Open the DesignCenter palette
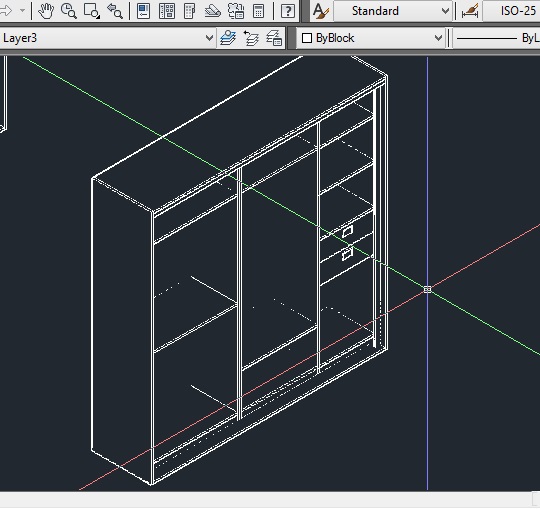 (x=167, y=11)
